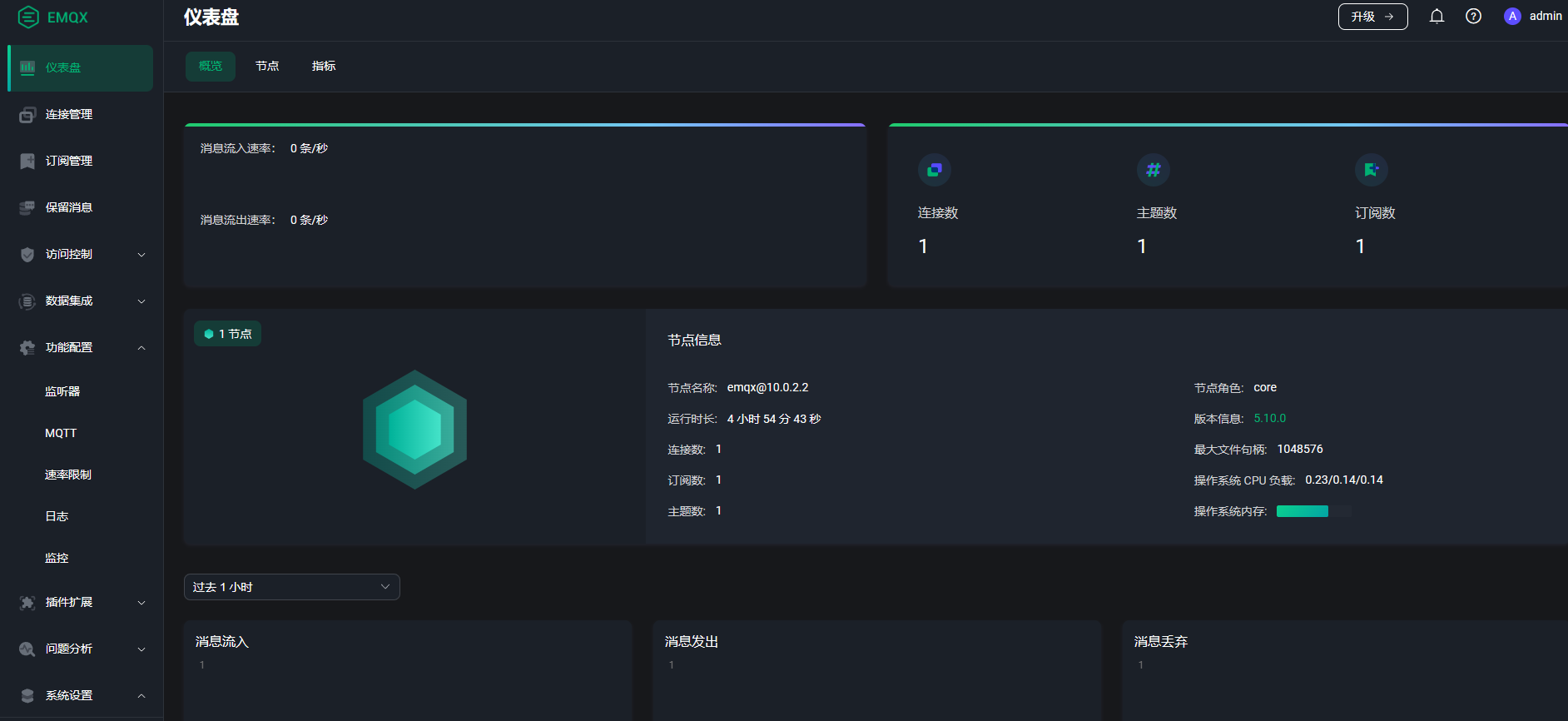
Task: Click the 订阅数 card icon
Action: pos(1372,170)
